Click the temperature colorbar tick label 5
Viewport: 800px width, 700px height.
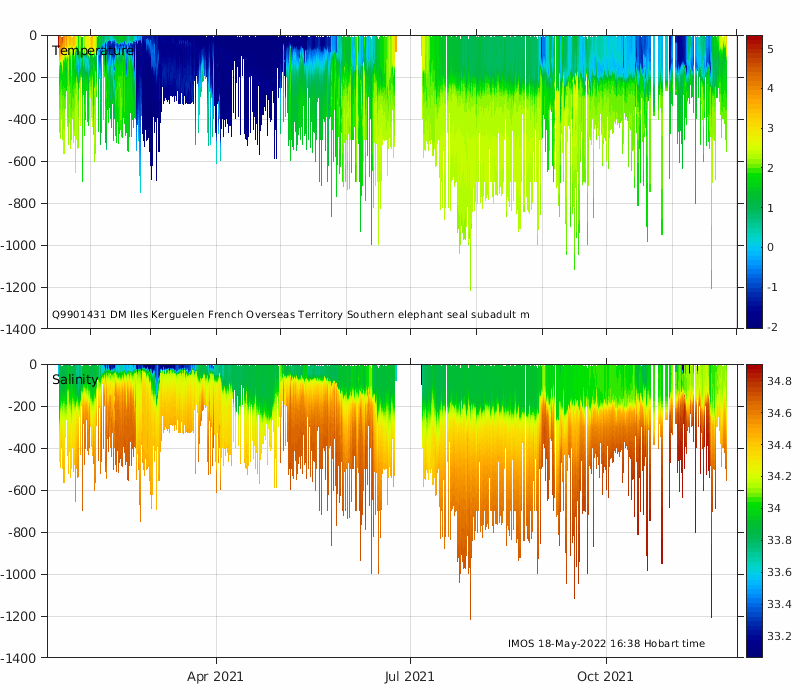pyautogui.click(x=770, y=49)
